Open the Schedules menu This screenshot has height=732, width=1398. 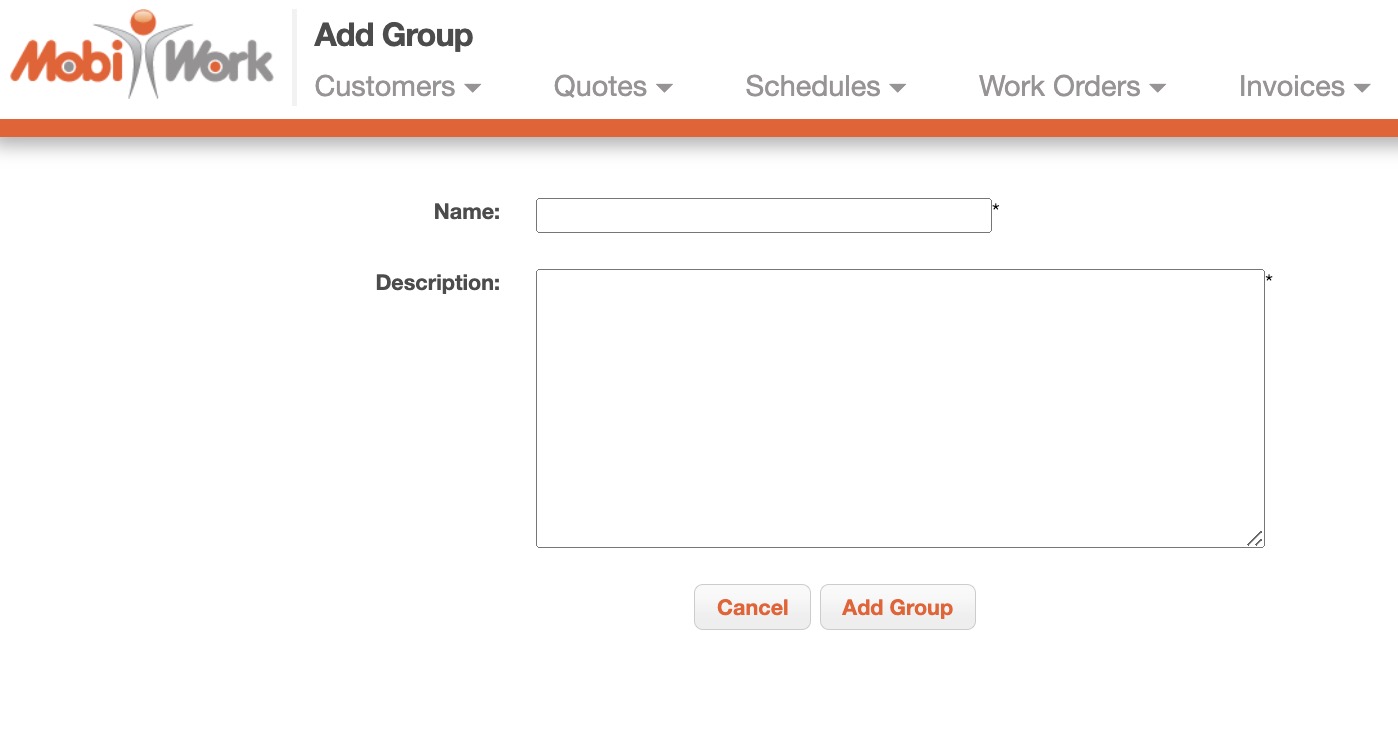(x=812, y=87)
